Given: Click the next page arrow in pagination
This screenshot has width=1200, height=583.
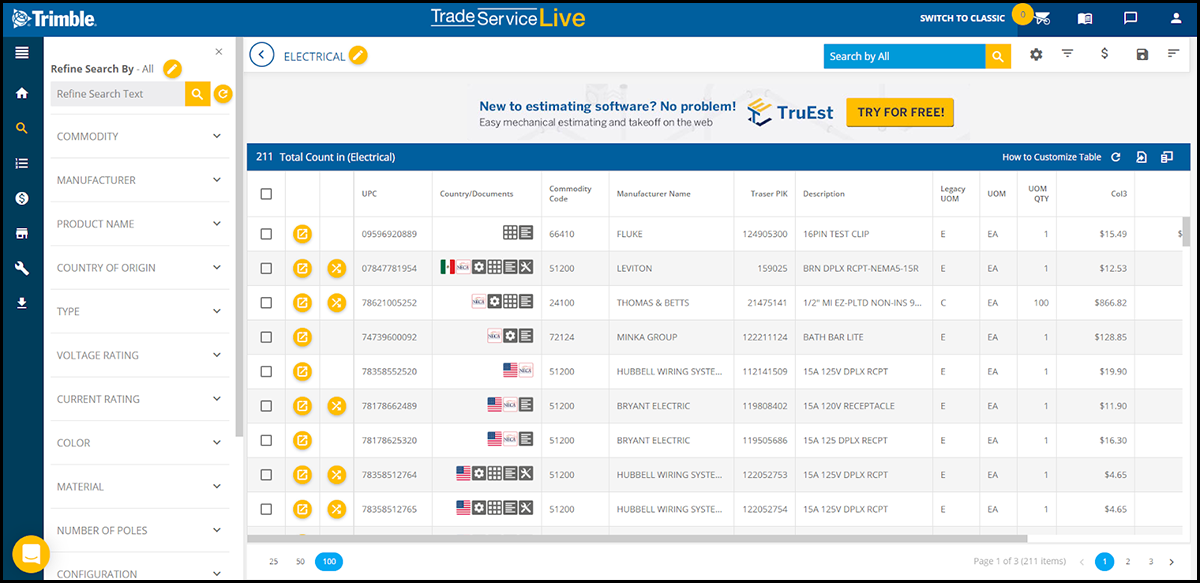Looking at the screenshot, I should click(x=1174, y=562).
